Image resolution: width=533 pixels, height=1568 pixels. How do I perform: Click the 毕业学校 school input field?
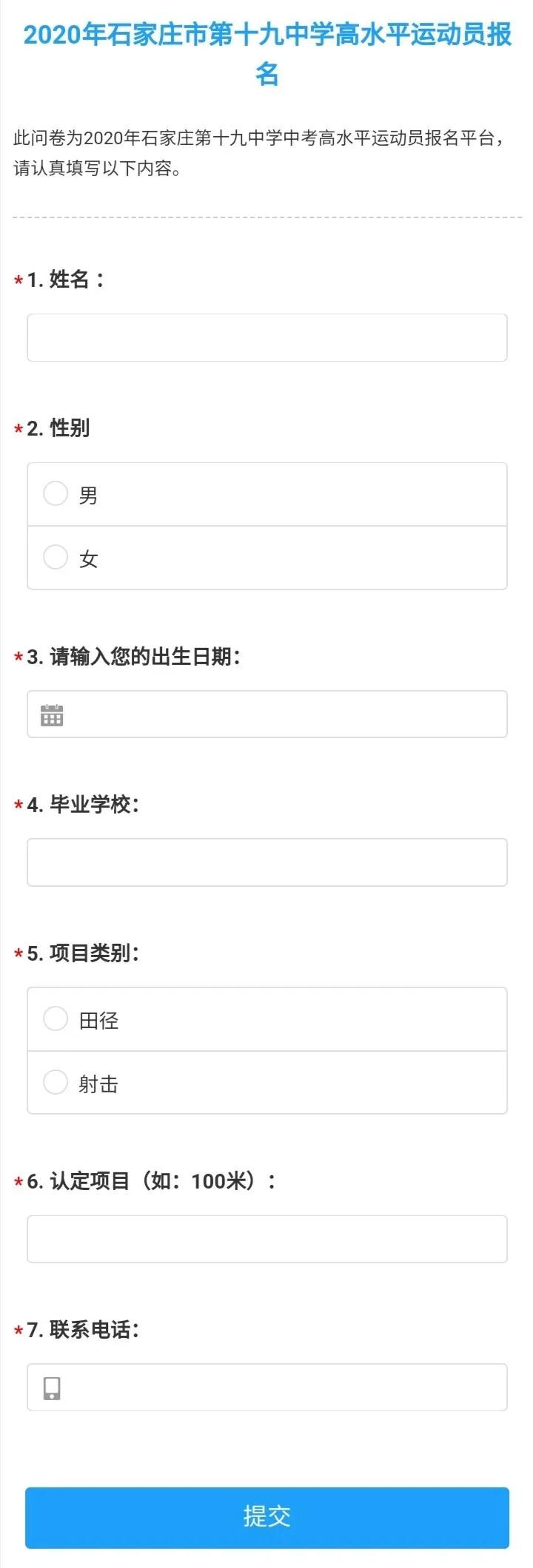point(266,862)
